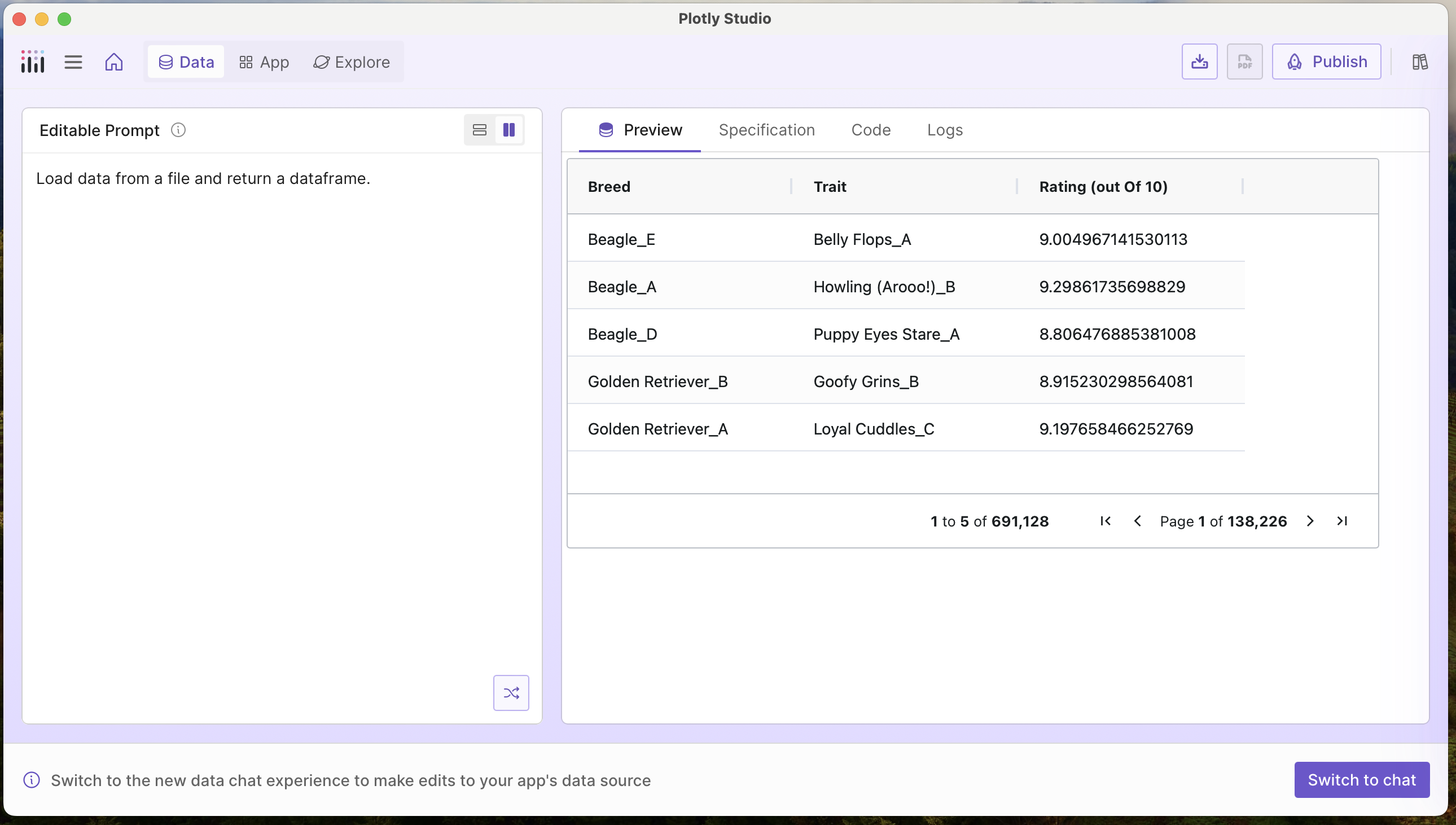Open the hamburger menu
Viewport: 1456px width, 825px height.
point(73,61)
